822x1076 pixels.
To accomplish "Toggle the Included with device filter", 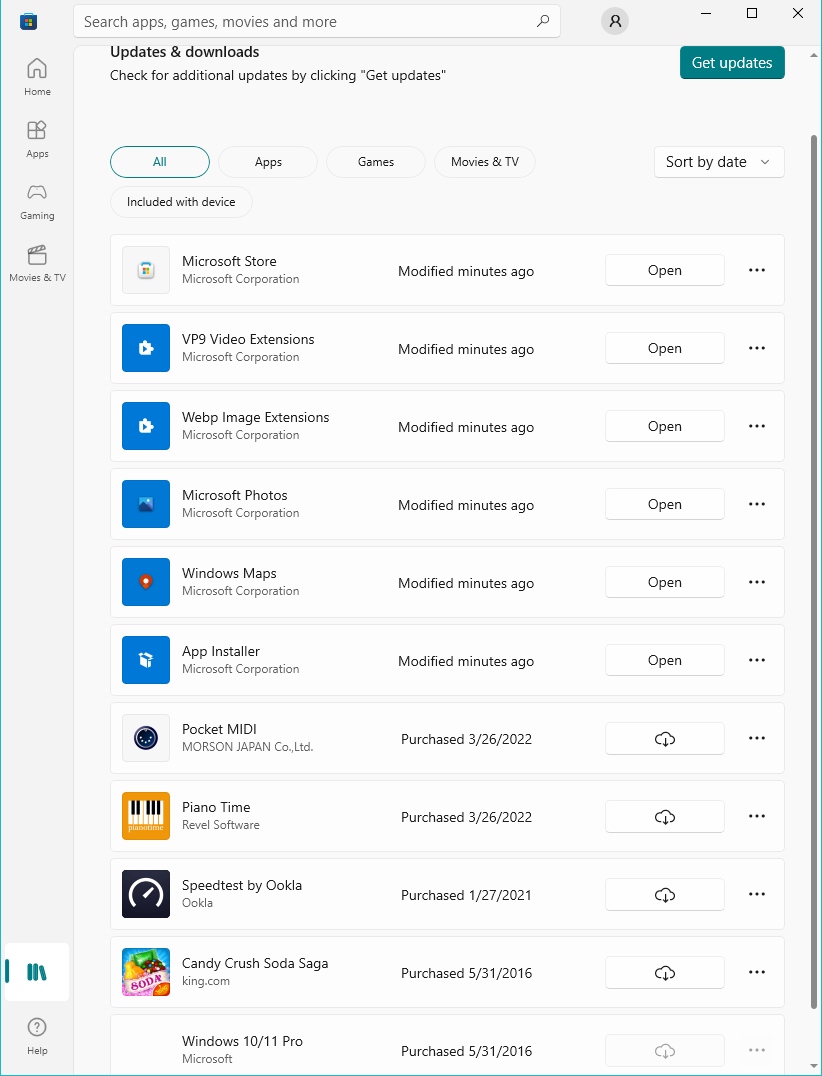I will [x=181, y=202].
